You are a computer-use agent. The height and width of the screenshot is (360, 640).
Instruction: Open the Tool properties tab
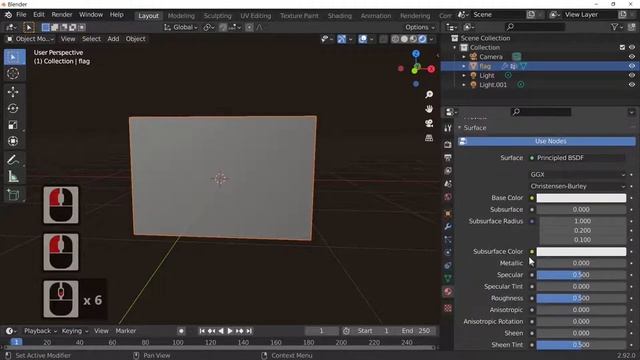[448, 128]
